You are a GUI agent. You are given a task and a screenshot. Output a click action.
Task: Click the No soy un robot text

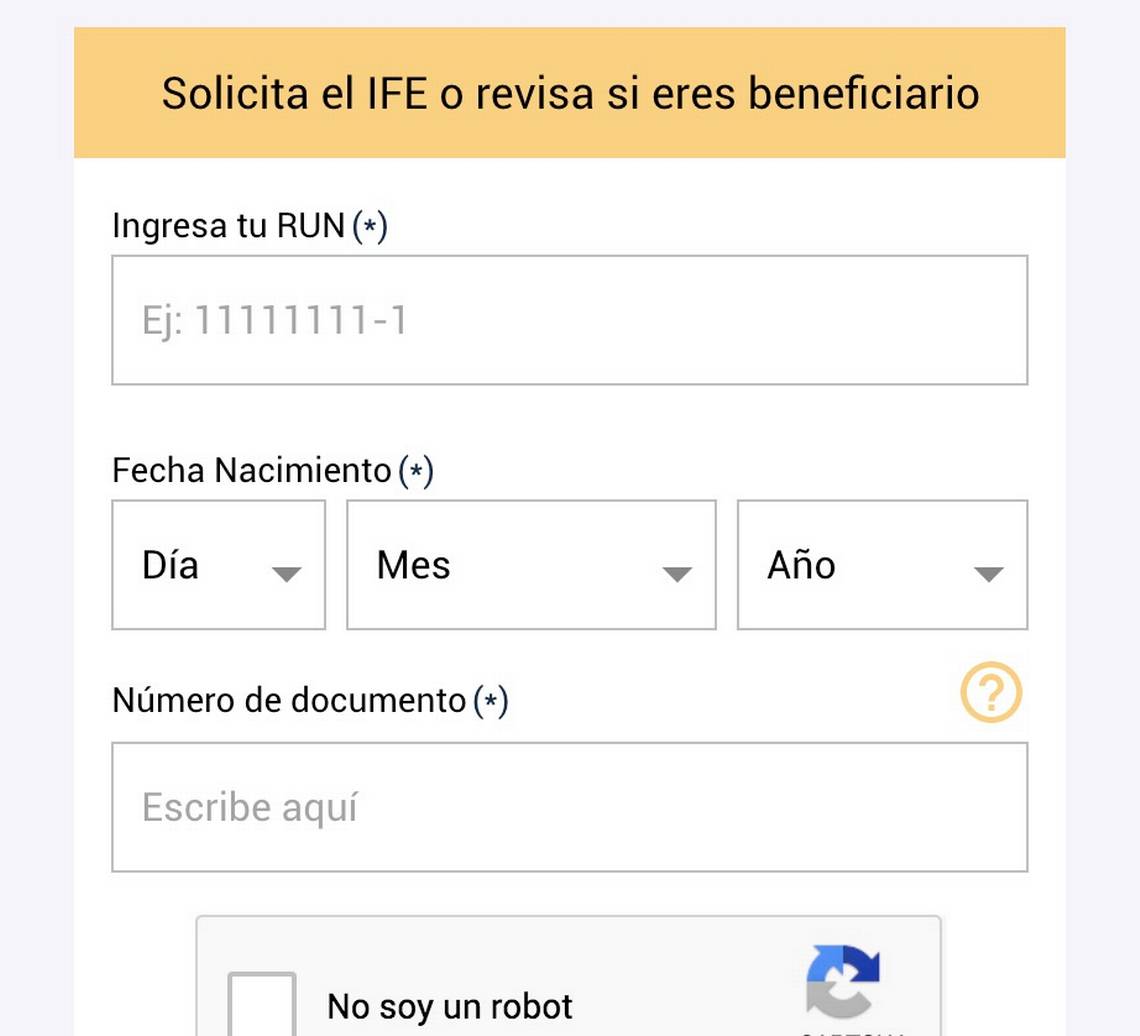450,1006
